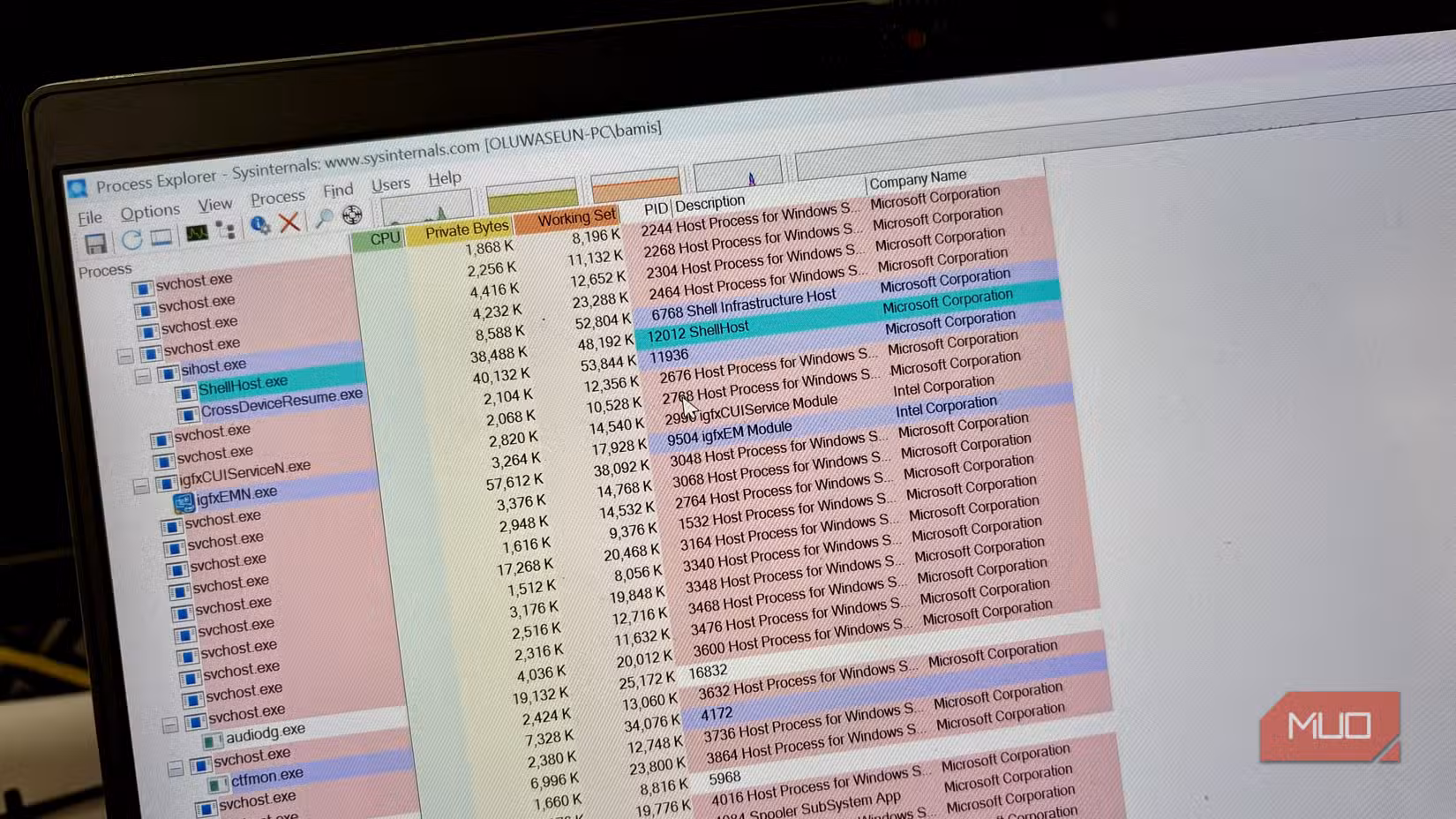Open the View menu
Screen dimensions: 1456x819
[x=214, y=206]
